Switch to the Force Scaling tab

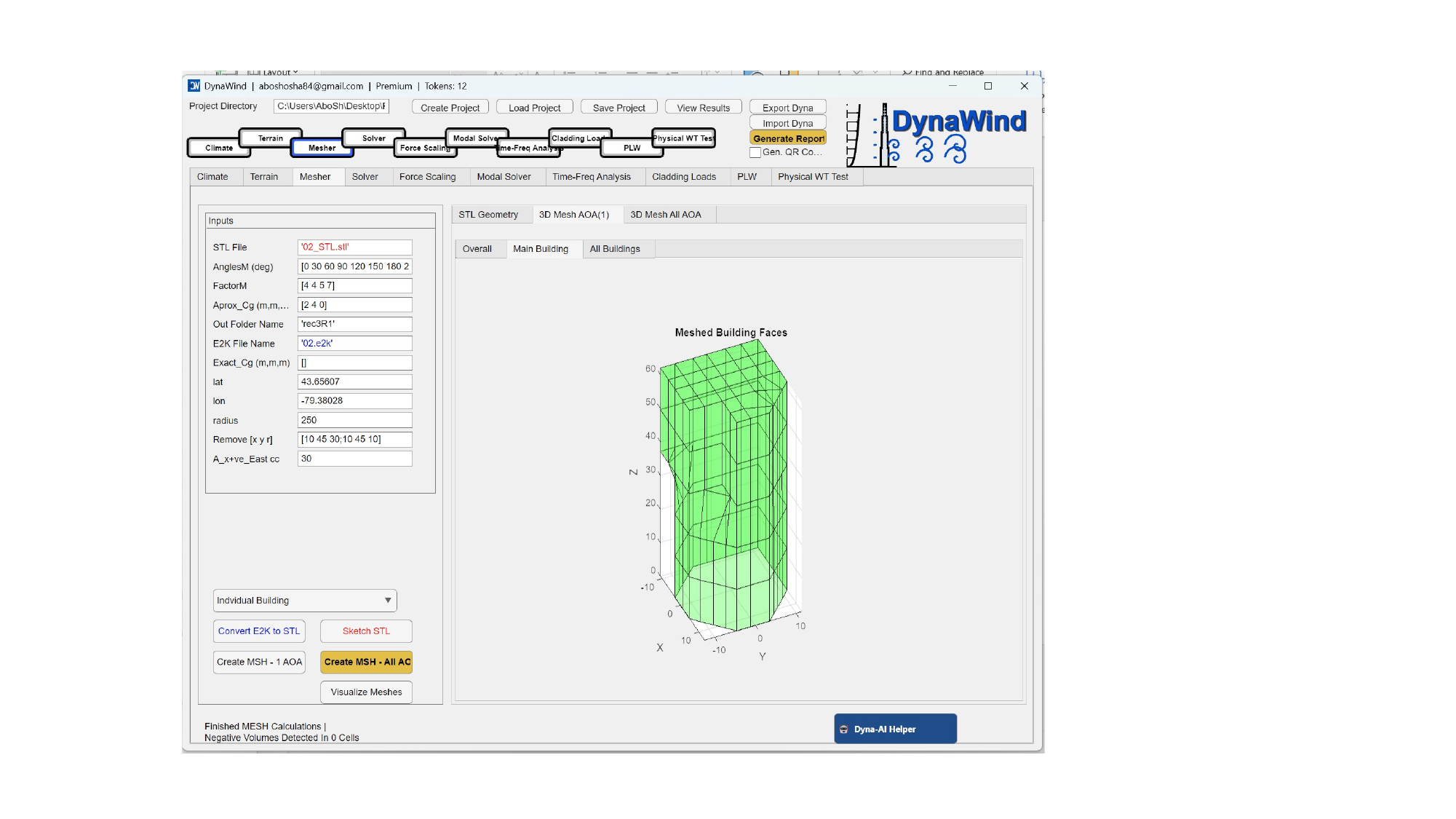pos(427,177)
